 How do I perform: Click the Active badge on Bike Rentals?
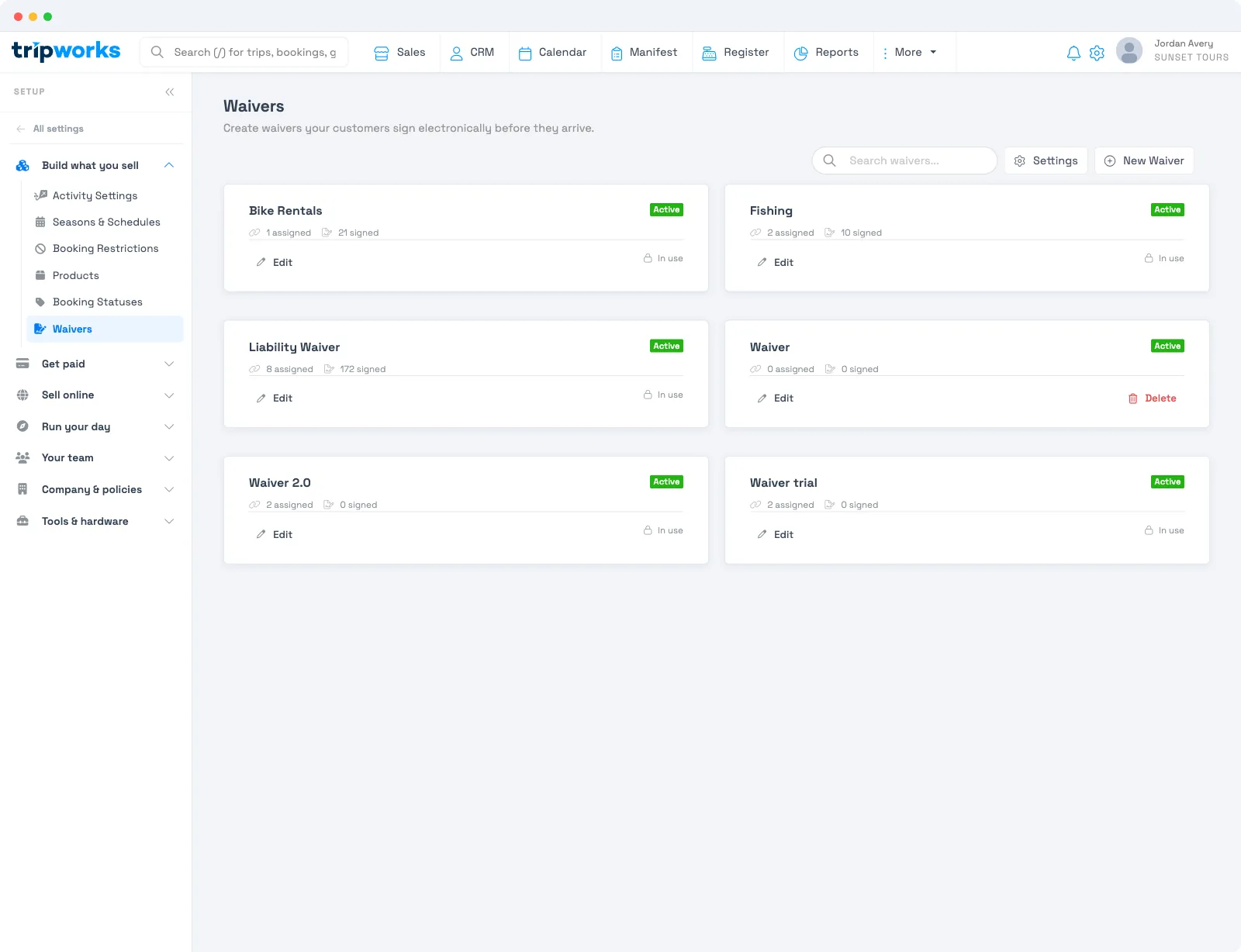tap(666, 210)
